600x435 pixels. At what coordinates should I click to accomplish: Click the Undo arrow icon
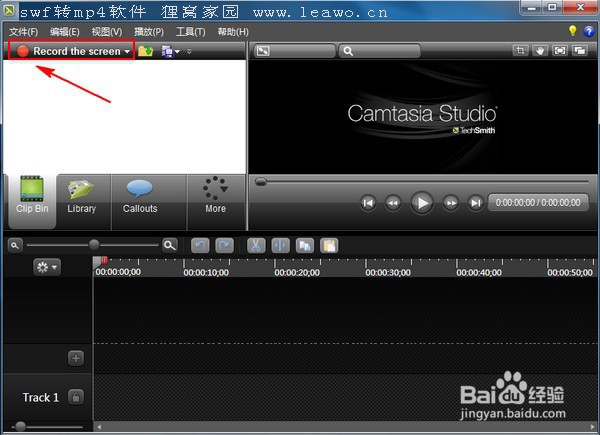coord(200,246)
